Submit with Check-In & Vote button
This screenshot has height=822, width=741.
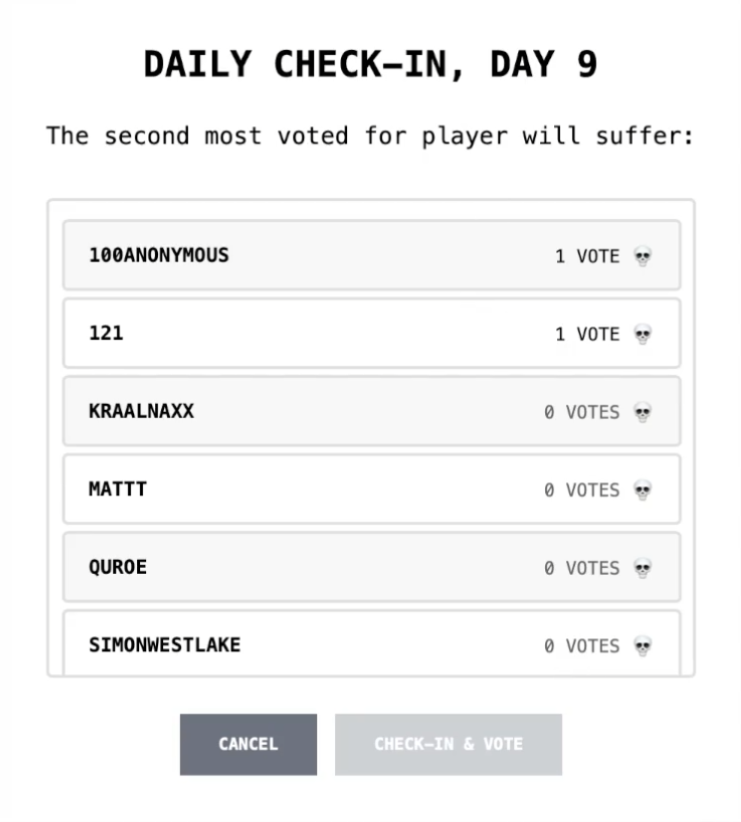coord(448,744)
